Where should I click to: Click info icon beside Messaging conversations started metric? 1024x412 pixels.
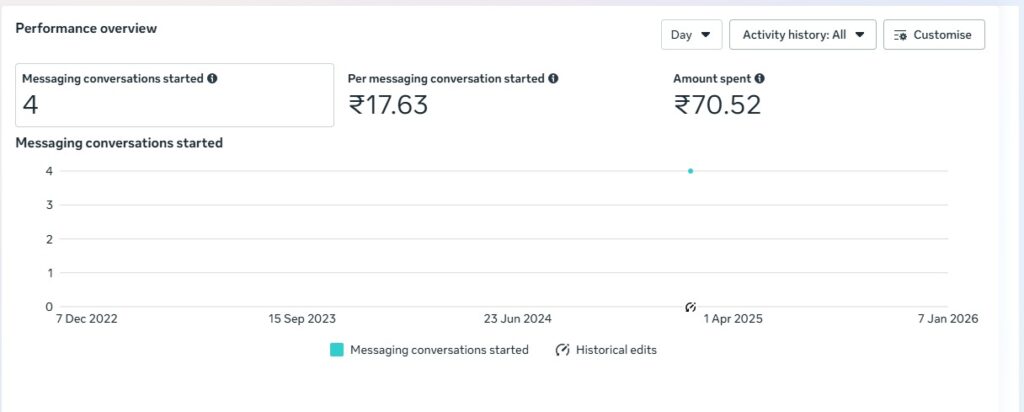click(212, 78)
